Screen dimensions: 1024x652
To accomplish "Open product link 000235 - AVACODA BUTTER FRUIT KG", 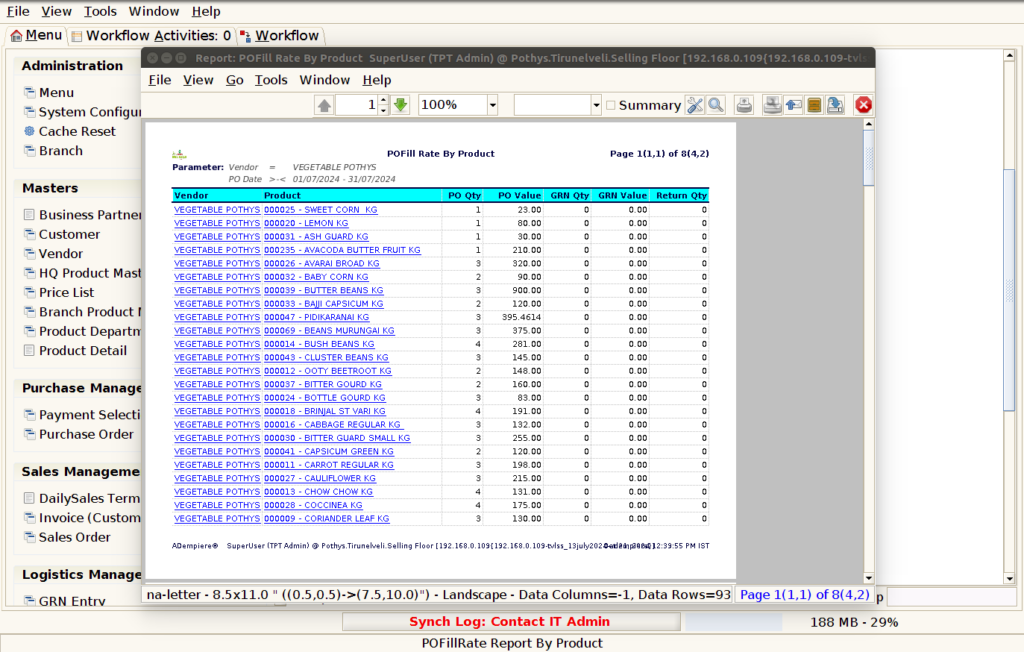I will [x=342, y=250].
